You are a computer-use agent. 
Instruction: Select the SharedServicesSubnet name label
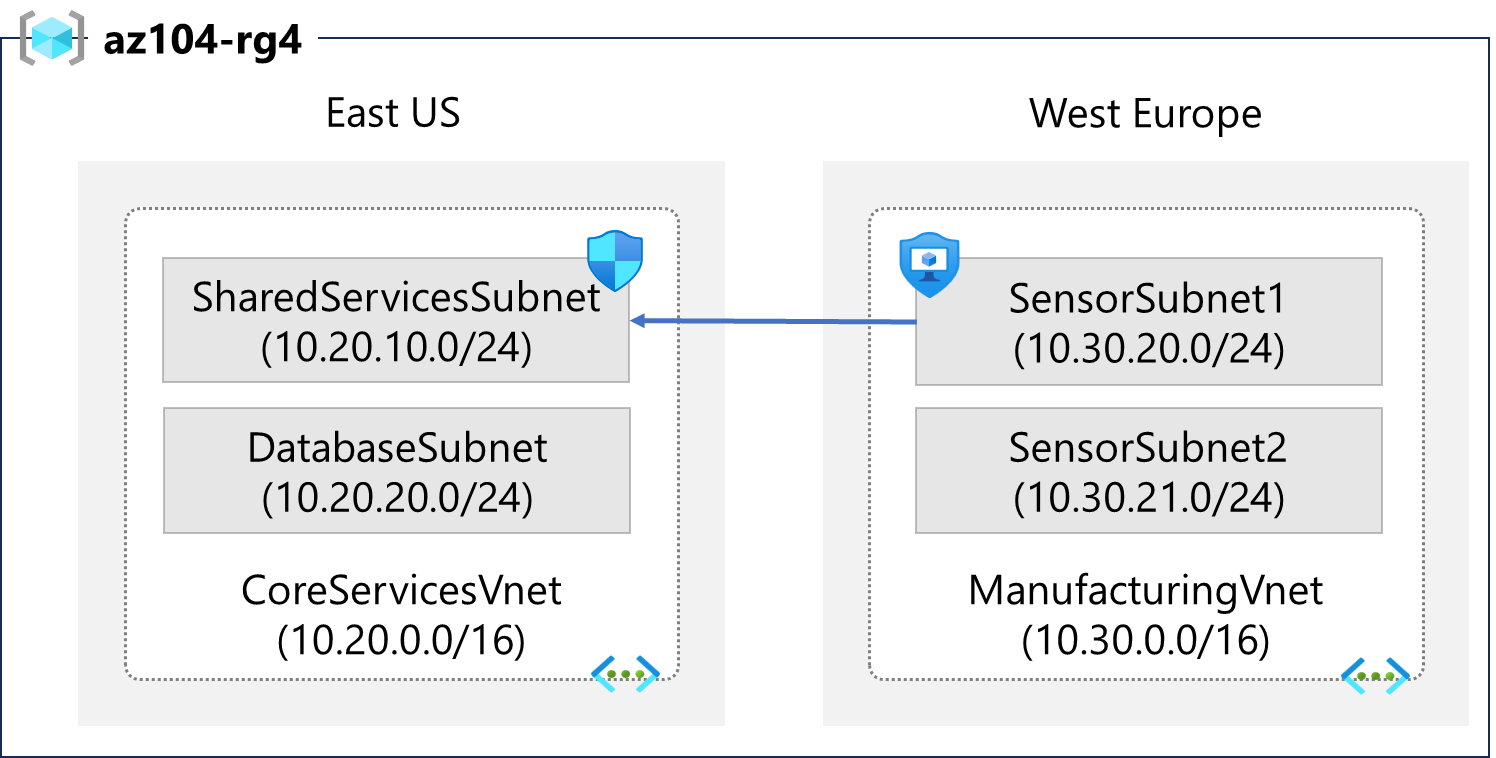pos(397,297)
